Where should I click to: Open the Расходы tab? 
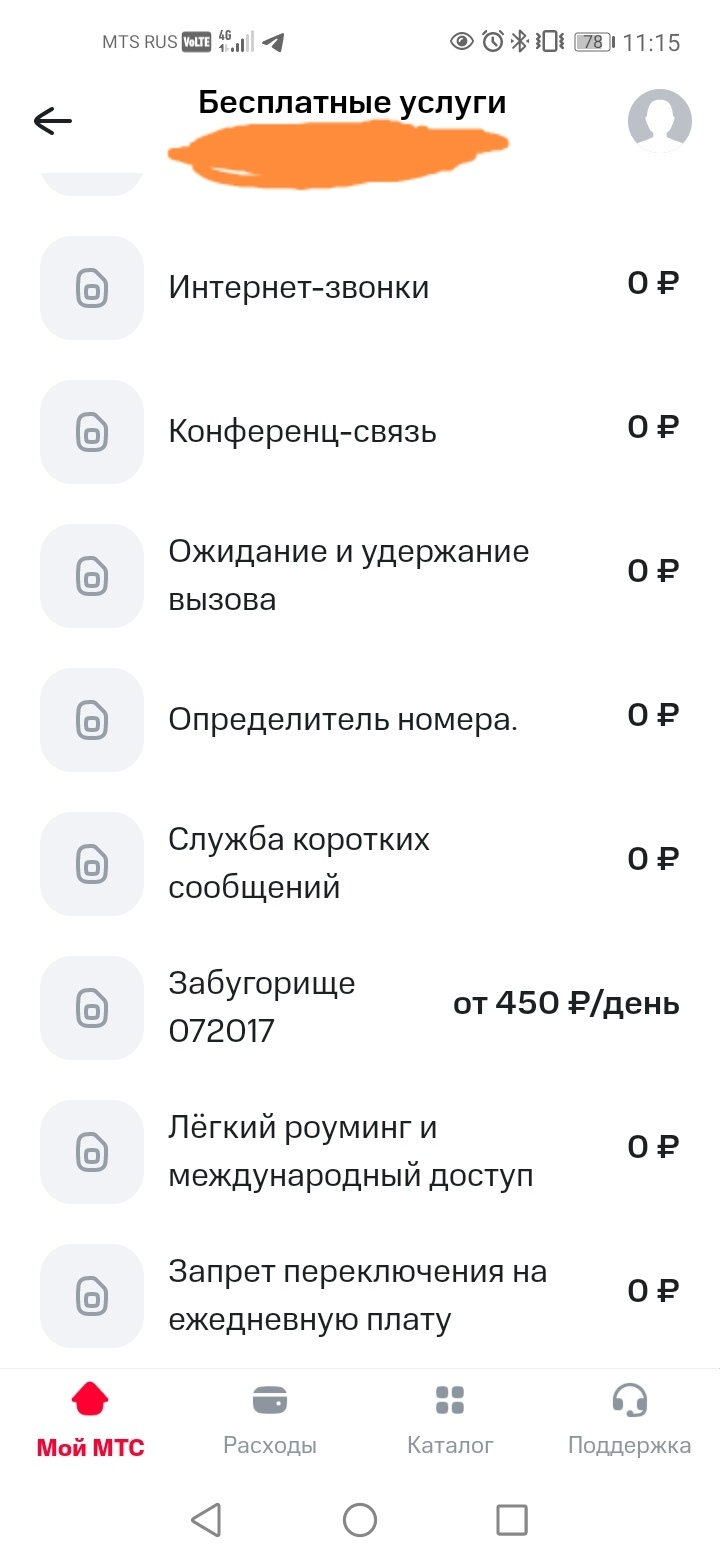coord(270,1420)
